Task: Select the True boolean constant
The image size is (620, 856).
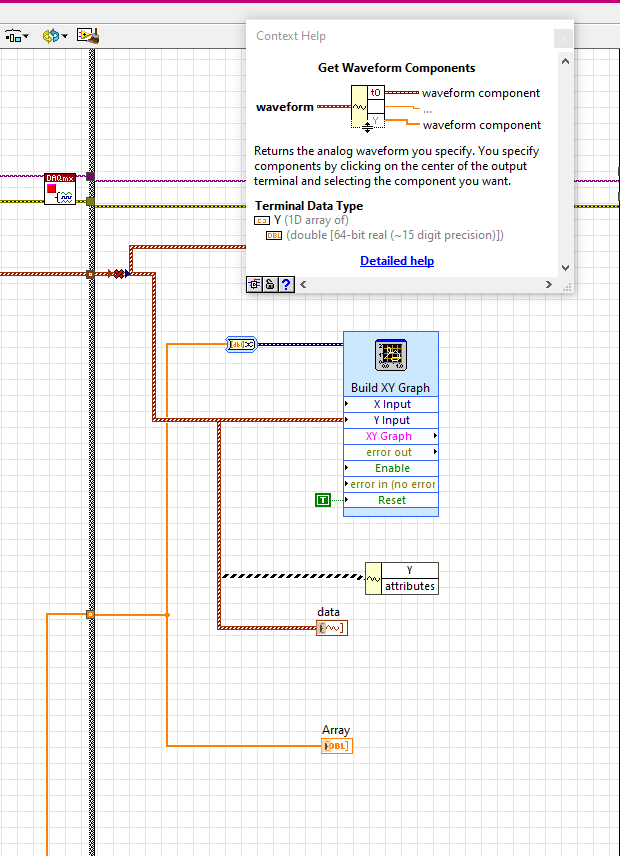Action: point(322,500)
